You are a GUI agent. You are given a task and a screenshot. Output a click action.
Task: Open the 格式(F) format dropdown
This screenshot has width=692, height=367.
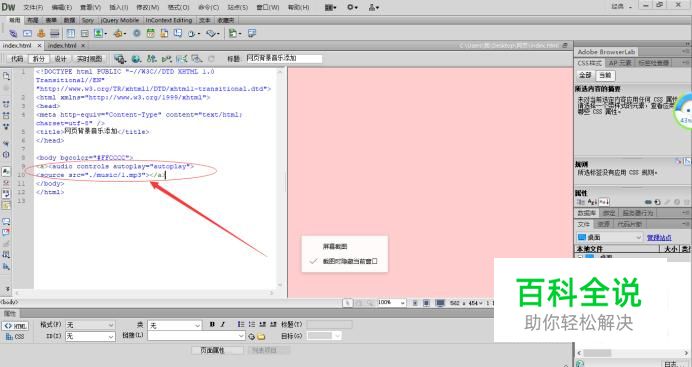[90, 325]
